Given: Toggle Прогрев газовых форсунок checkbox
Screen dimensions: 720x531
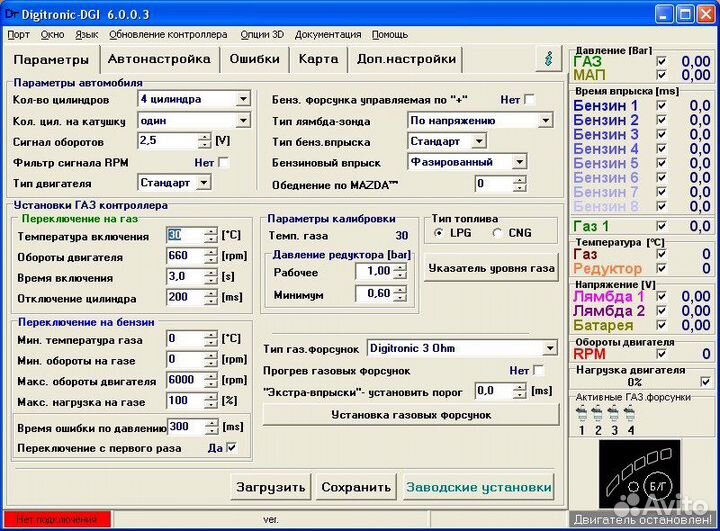Looking at the screenshot, I should coord(538,370).
